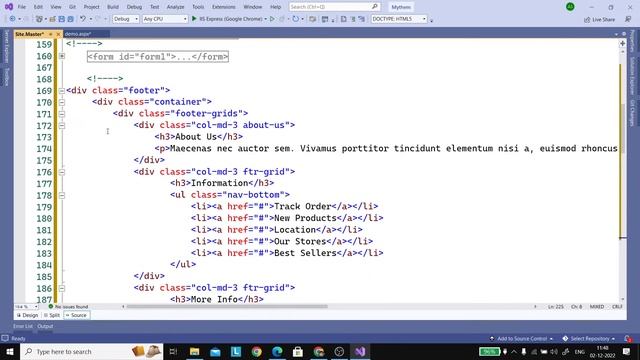Screen dimensions: 640x360
Task: Click the search magnifier icon
Action: pos(375,7)
